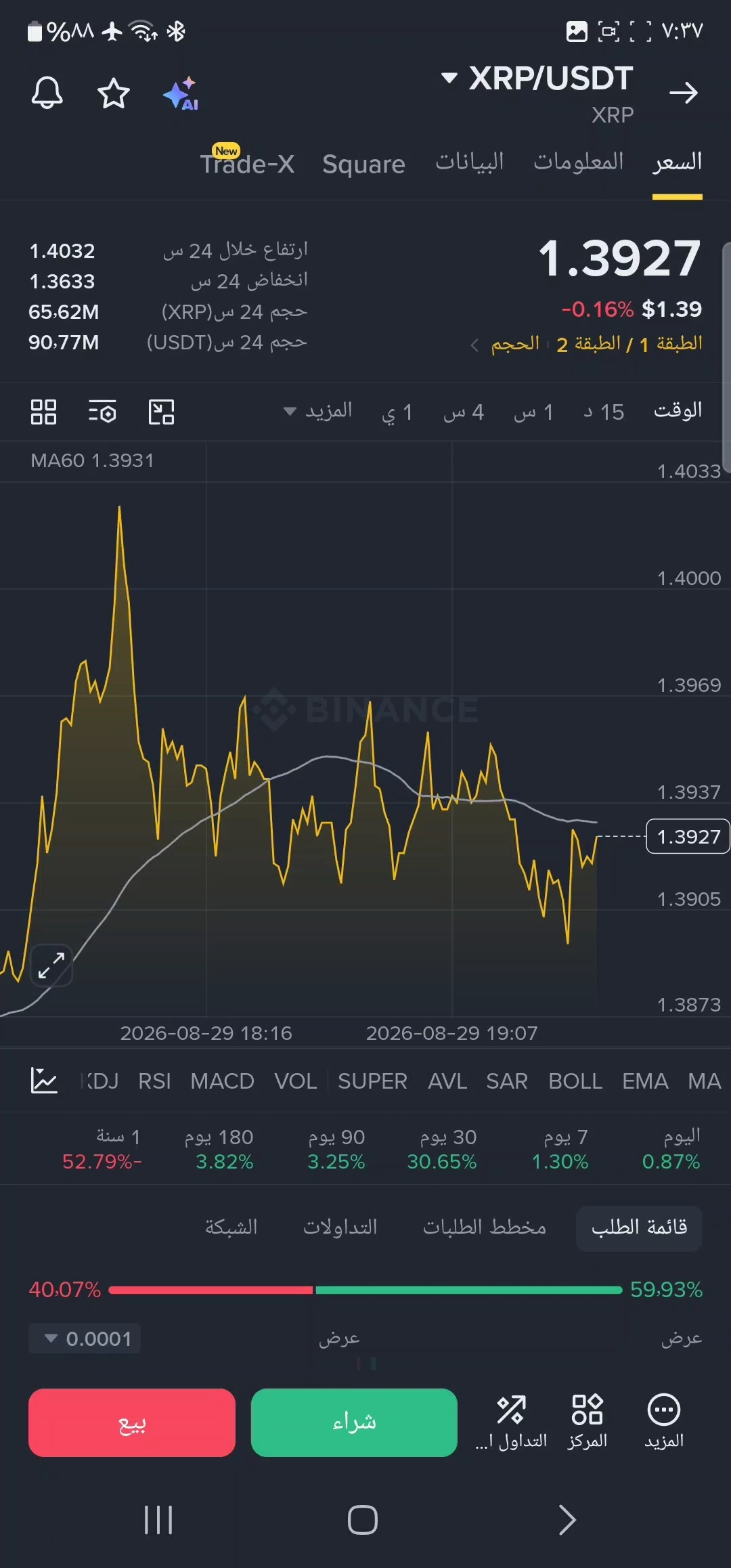Open the trading bots icon التداول
Screen dimensions: 731x1568
(511, 1422)
